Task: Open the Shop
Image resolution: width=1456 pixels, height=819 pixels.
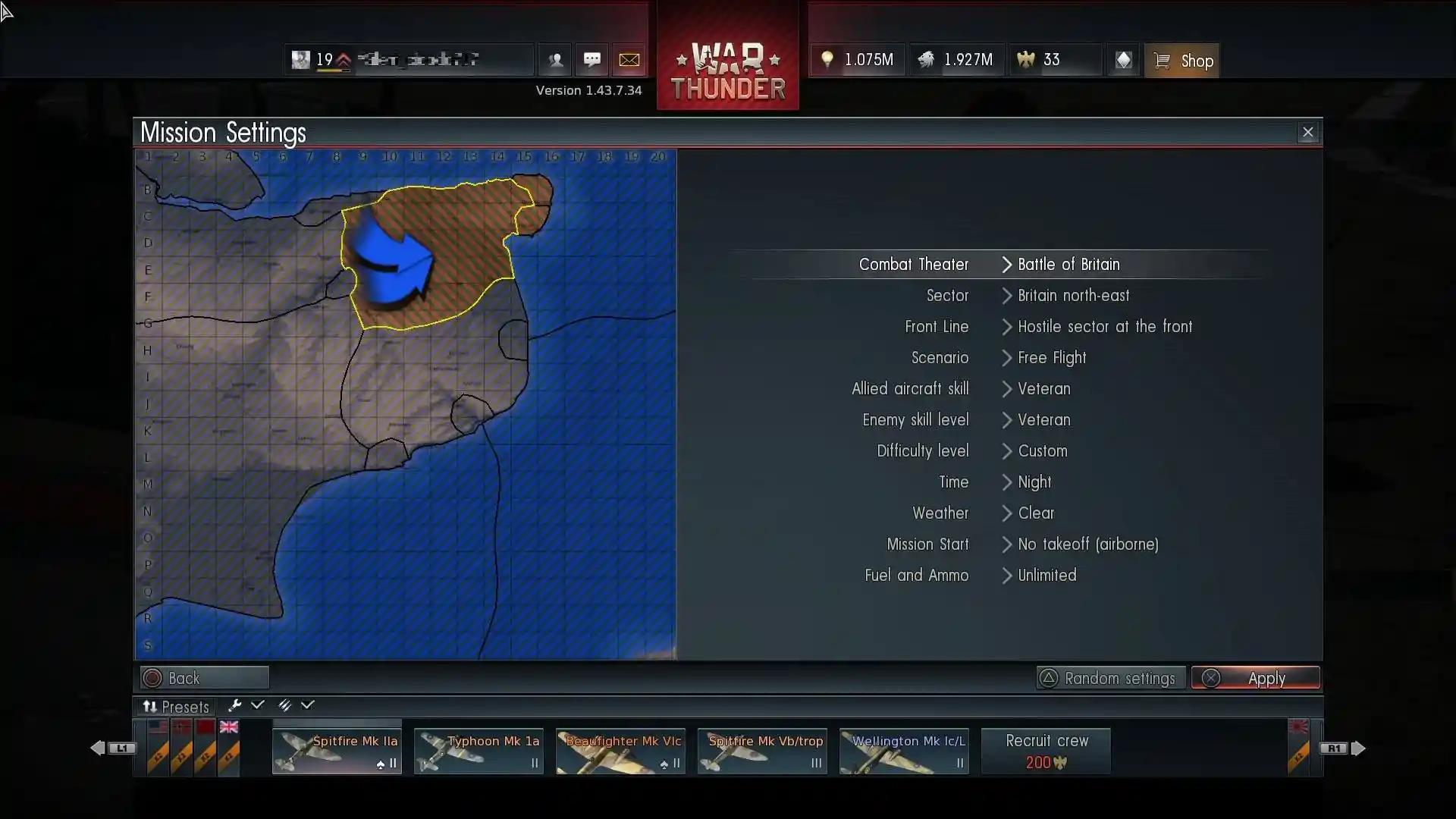Action: point(1181,61)
